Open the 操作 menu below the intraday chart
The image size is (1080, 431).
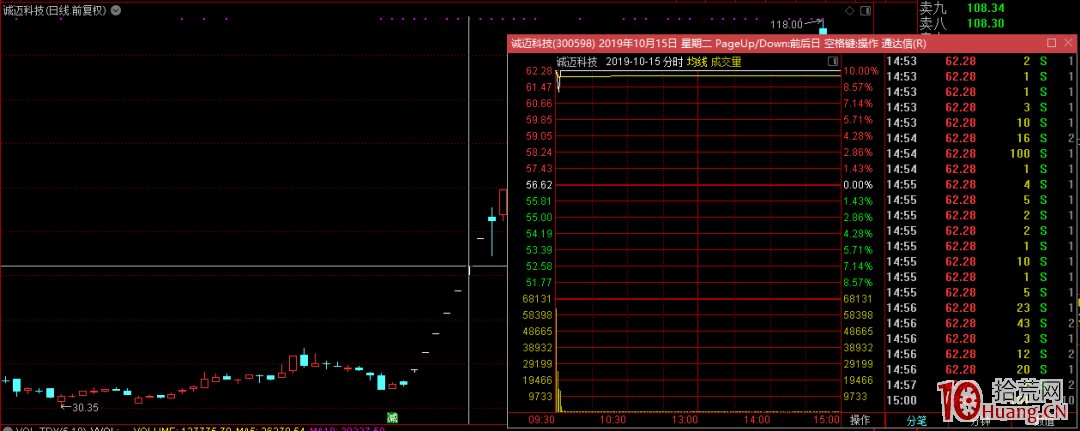point(861,419)
